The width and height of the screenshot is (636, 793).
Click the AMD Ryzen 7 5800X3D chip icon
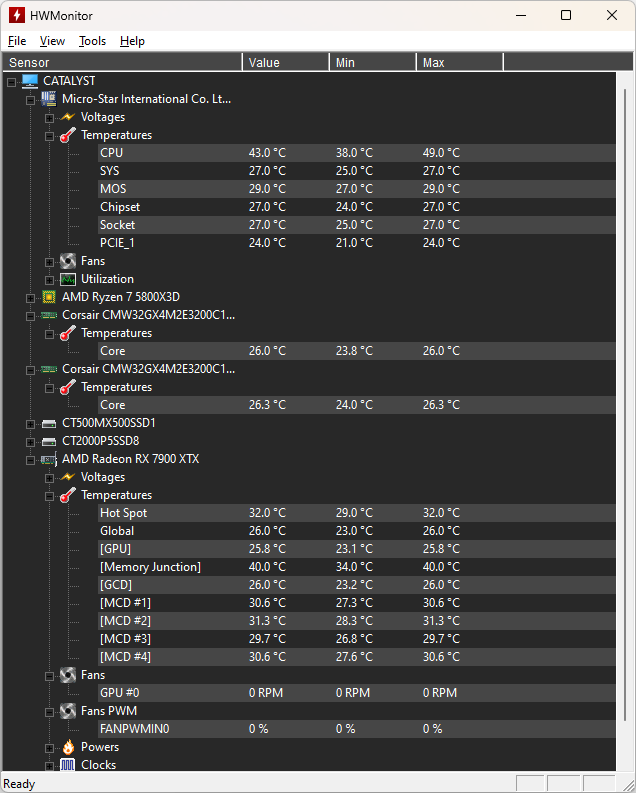[49, 297]
